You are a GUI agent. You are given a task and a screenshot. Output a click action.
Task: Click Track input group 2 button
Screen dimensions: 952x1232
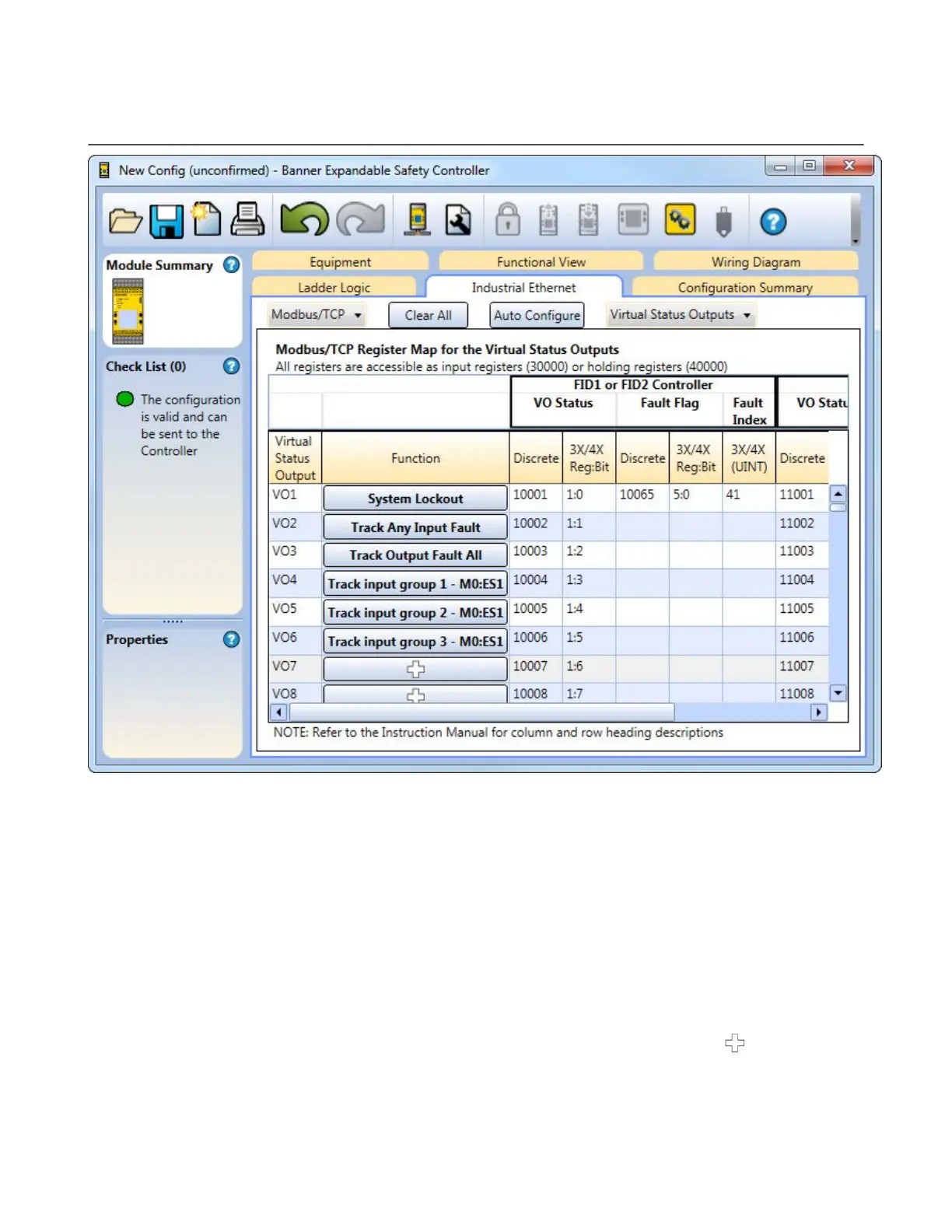pos(415,613)
